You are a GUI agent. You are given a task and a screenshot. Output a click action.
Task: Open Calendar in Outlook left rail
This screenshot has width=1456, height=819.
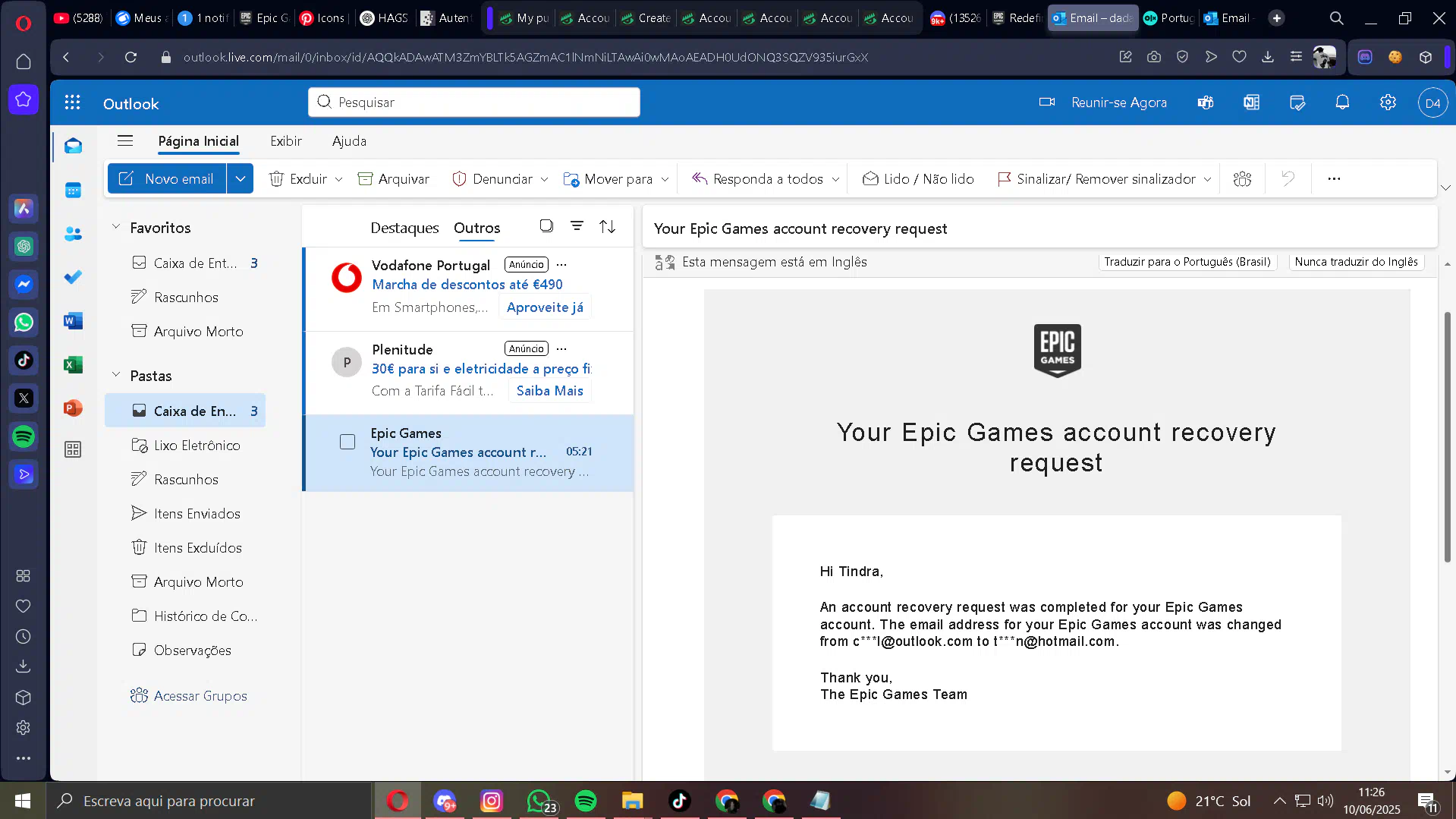point(74,190)
